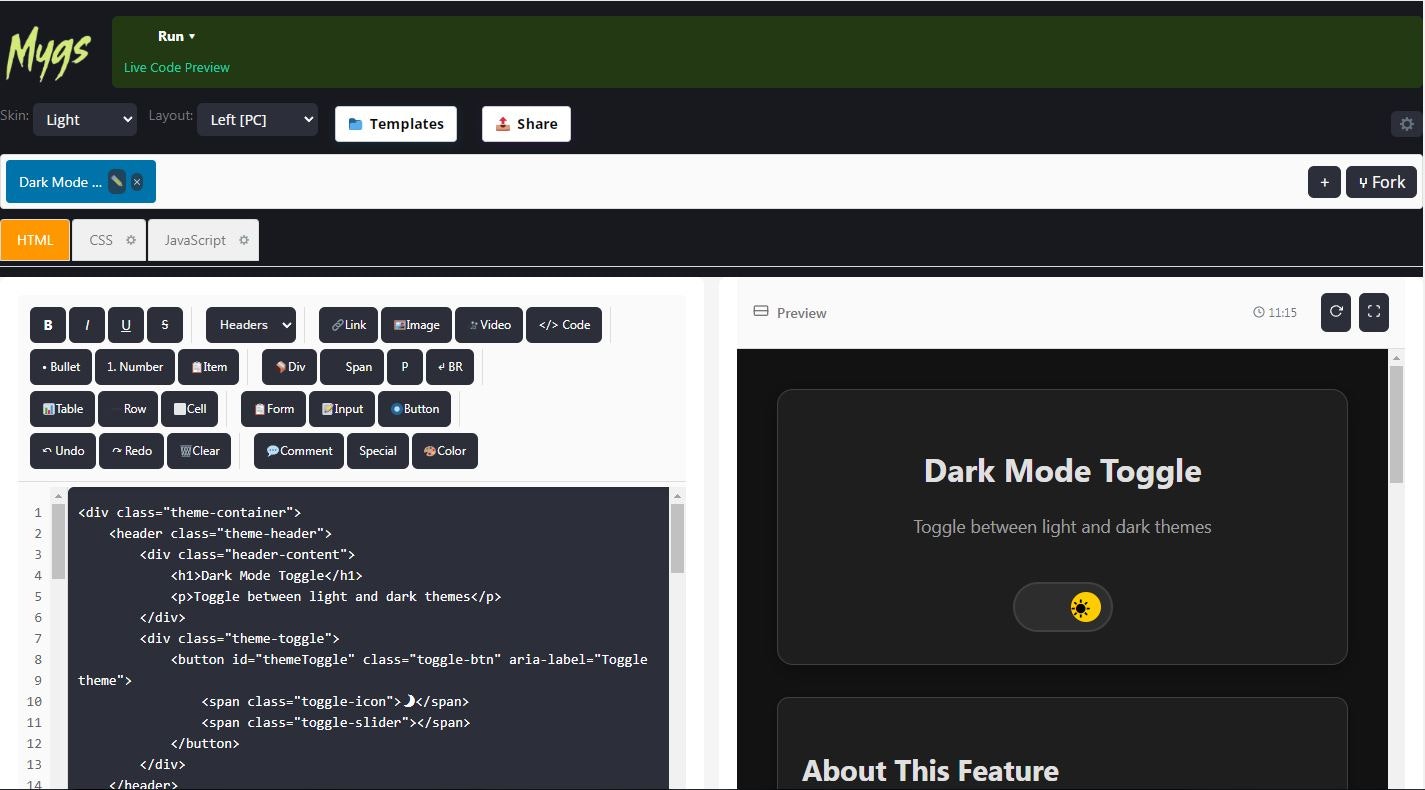This screenshot has height=790, width=1425.
Task: Open the Run dropdown menu
Action: 177,36
